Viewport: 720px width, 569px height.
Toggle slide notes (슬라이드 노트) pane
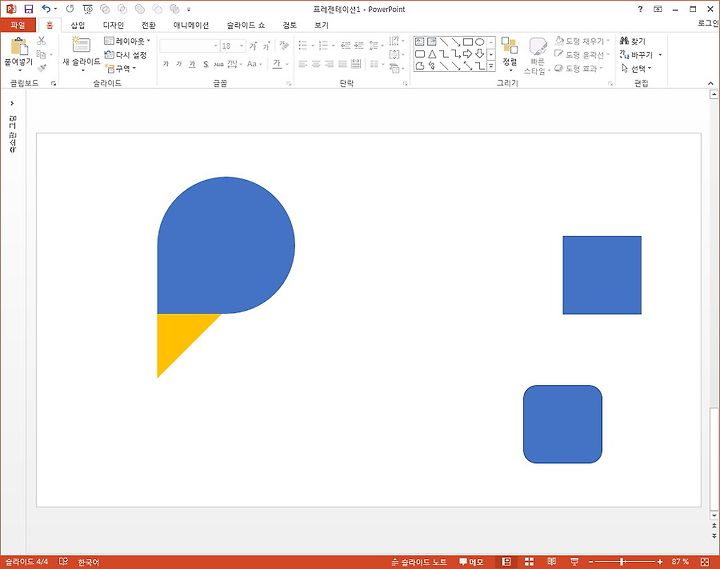pos(419,562)
